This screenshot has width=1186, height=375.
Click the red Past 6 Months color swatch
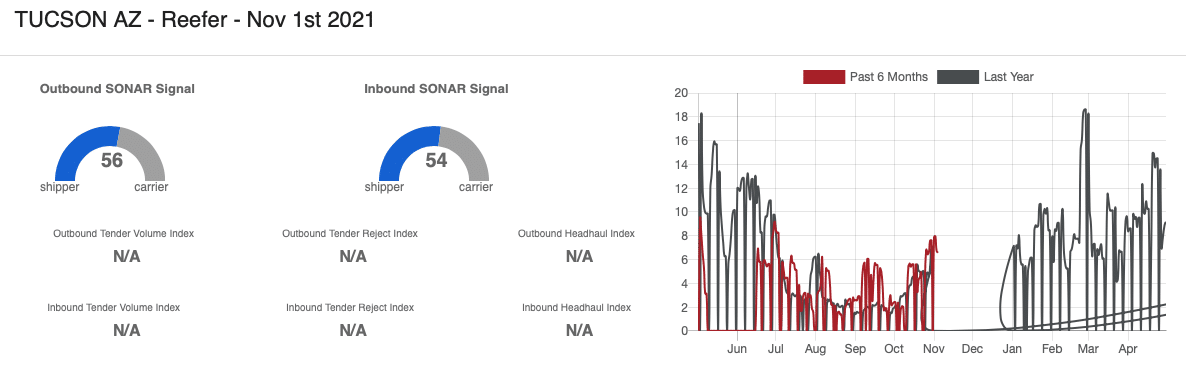point(824,76)
